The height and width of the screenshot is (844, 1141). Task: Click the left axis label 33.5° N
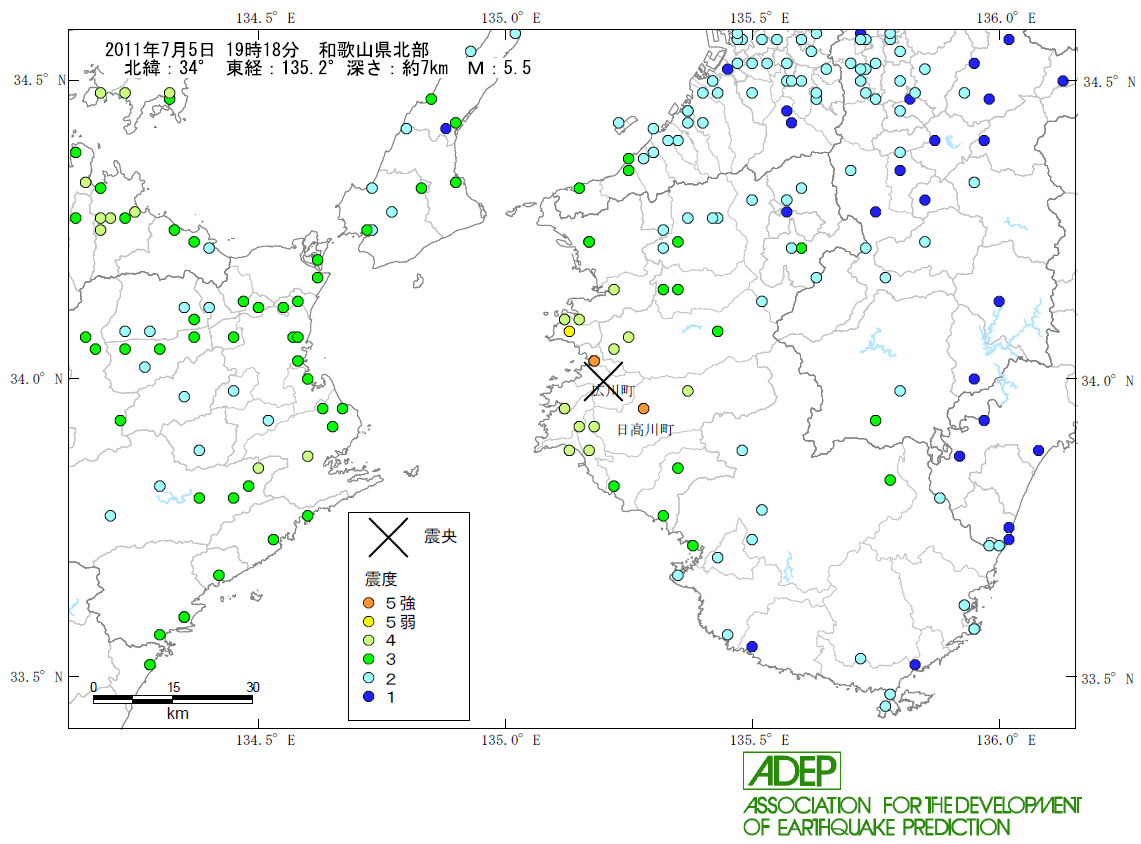[x=36, y=677]
